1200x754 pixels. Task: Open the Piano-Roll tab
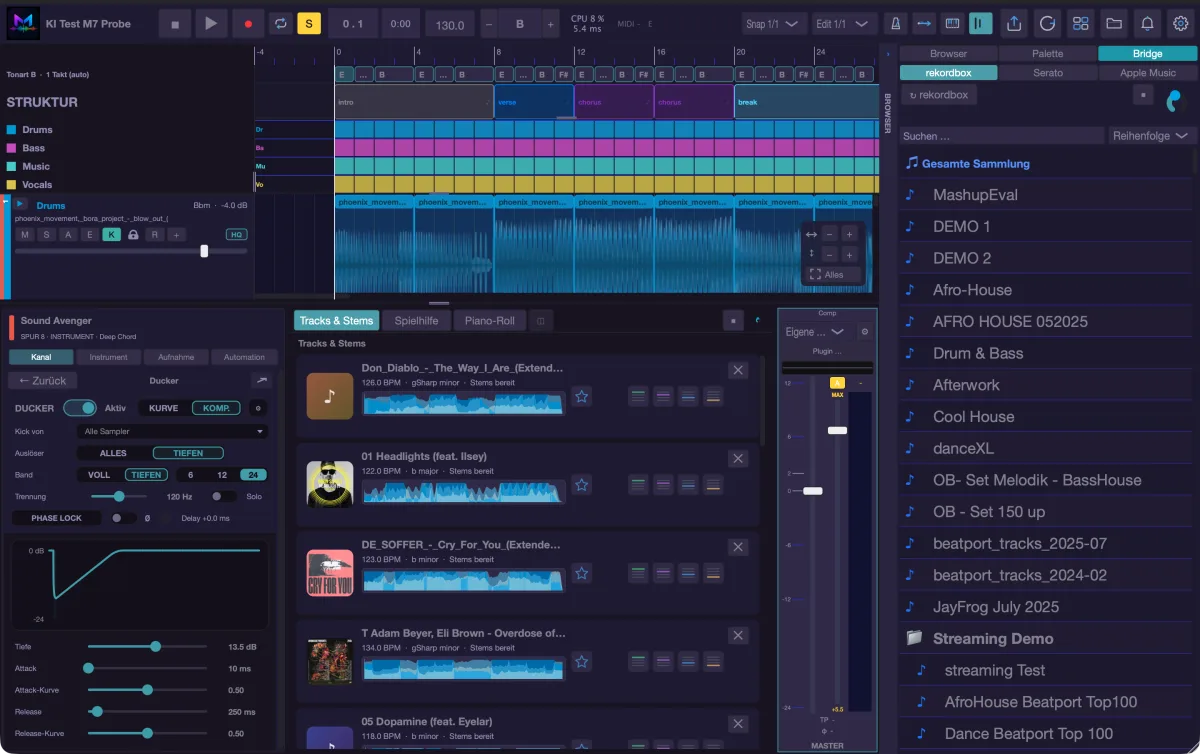(x=489, y=321)
